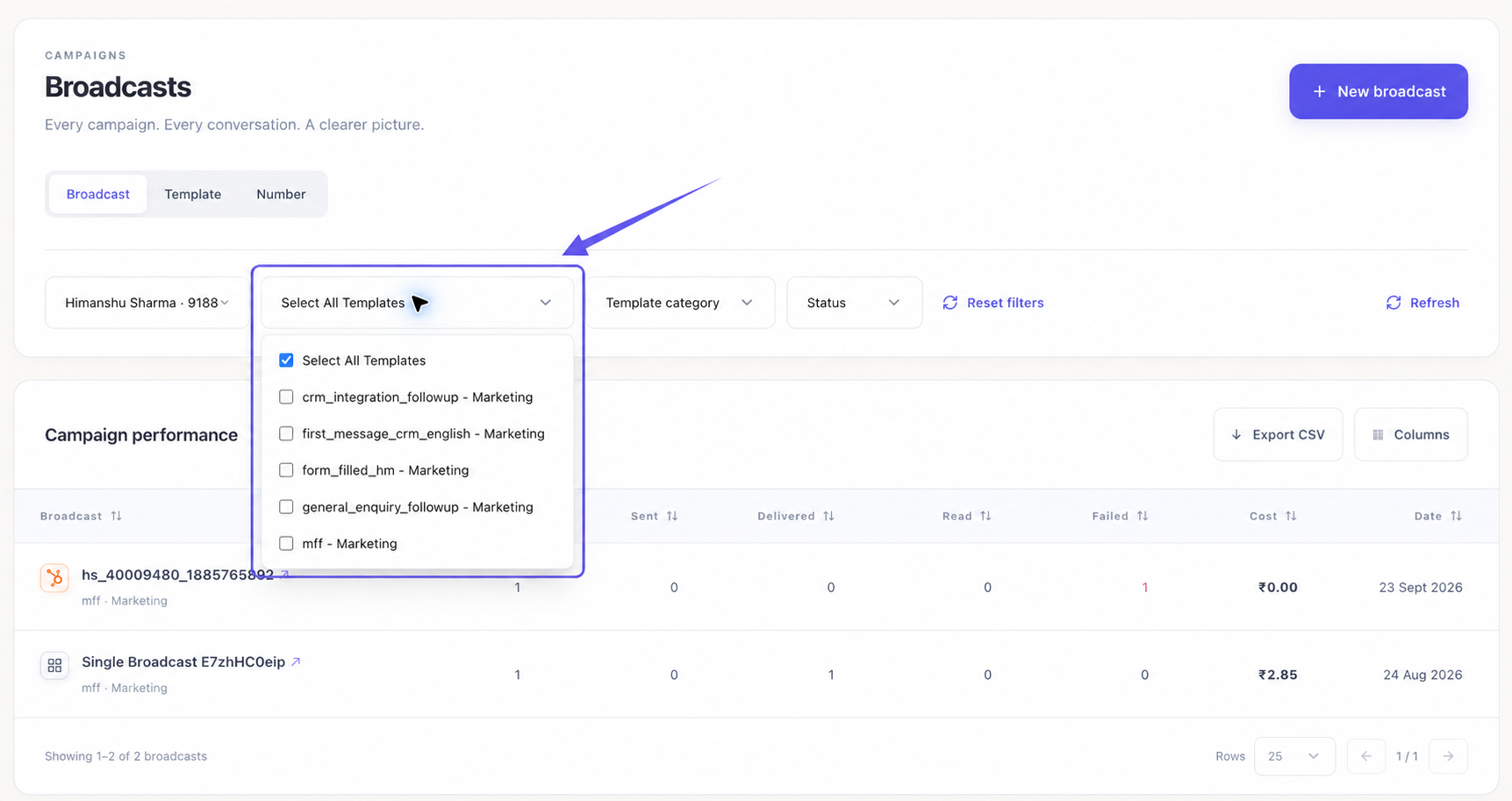Image resolution: width=1512 pixels, height=801 pixels.
Task: Collapse the Select All Templates dropdown
Action: pyautogui.click(x=417, y=303)
